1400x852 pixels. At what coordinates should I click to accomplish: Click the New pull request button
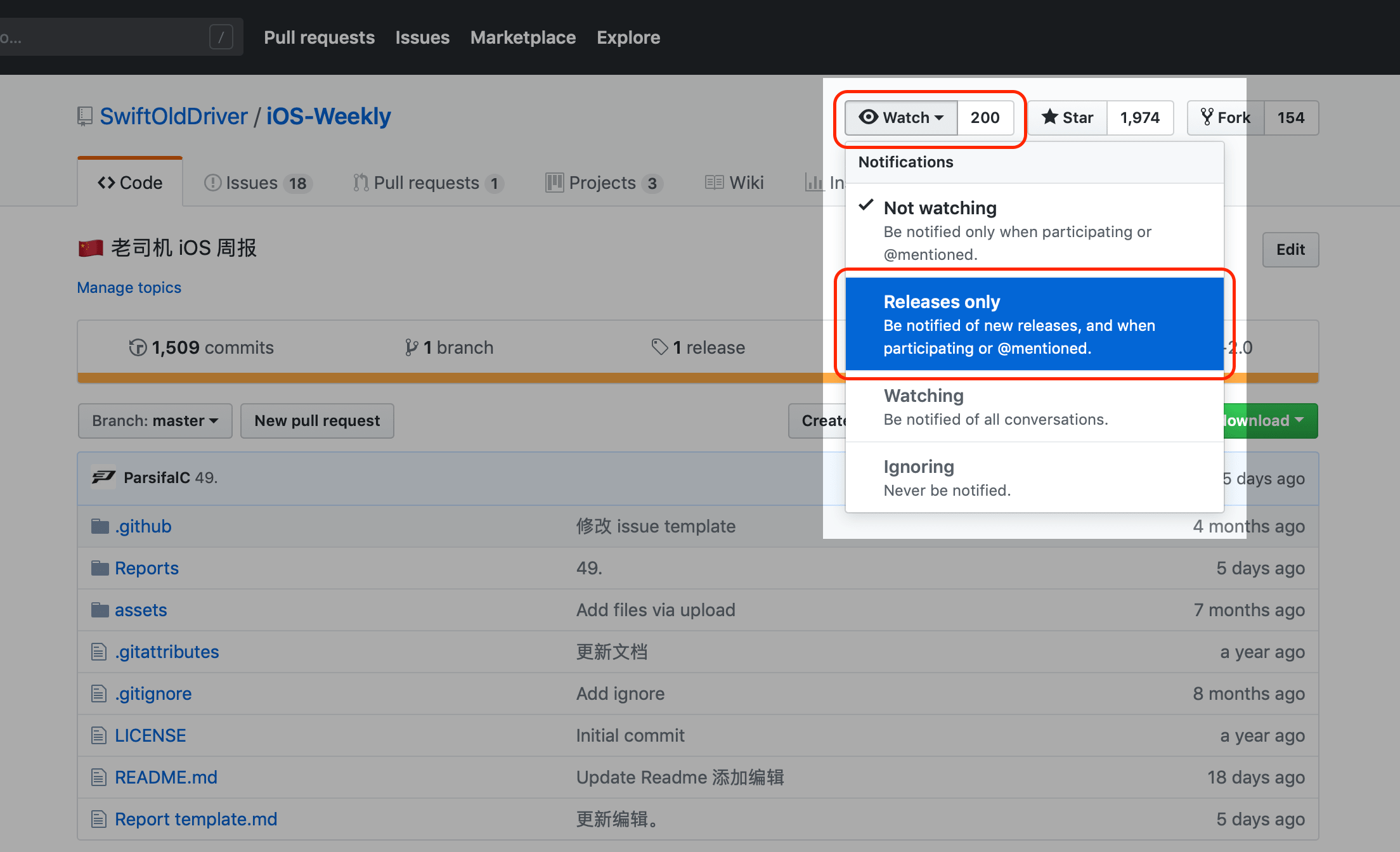coord(317,421)
